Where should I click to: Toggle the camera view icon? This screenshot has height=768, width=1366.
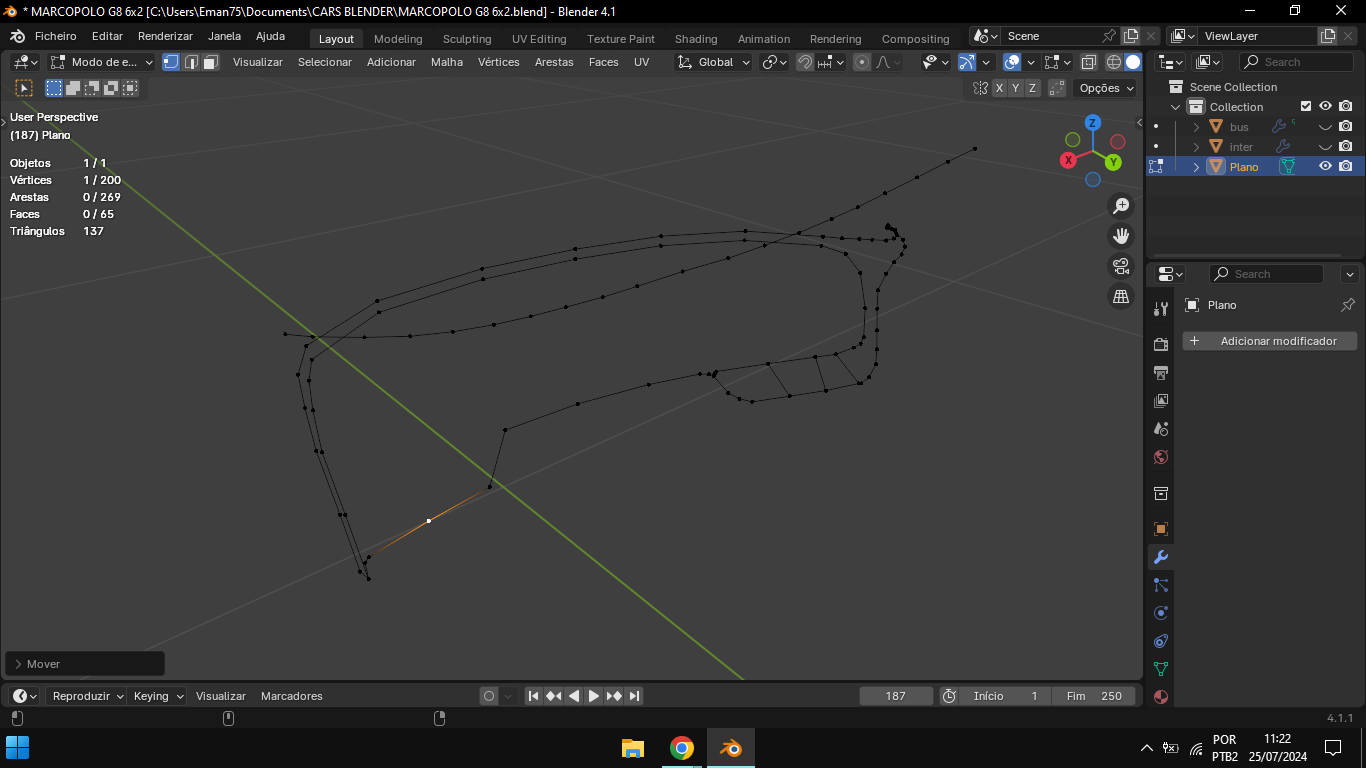[x=1121, y=266]
